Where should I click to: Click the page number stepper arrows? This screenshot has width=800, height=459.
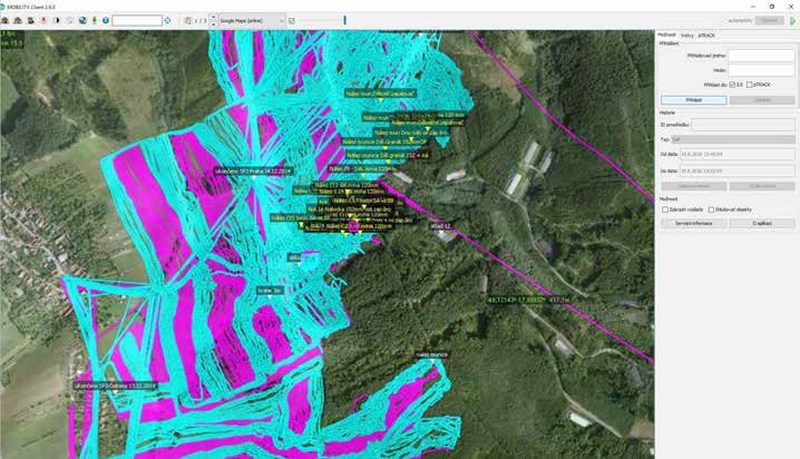pyautogui.click(x=212, y=20)
